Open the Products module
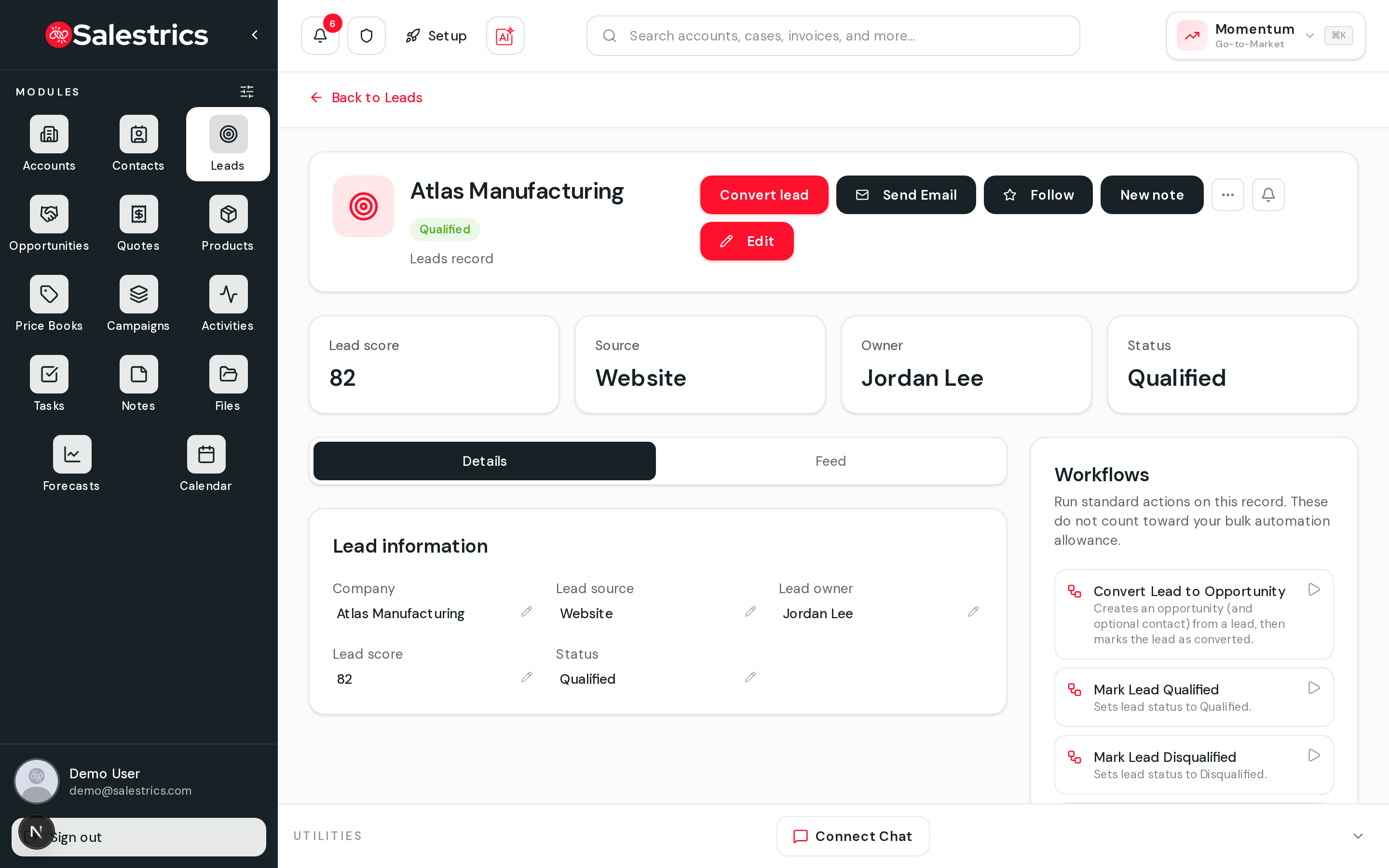Screen dimensions: 1389x868 point(228,224)
